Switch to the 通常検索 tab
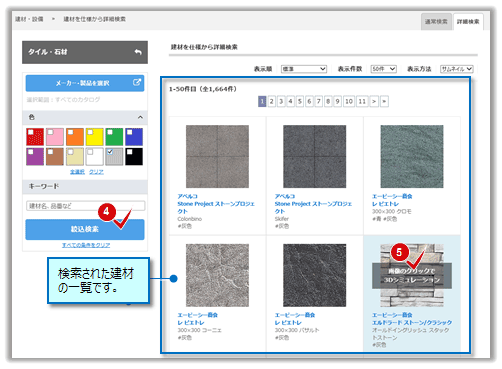This screenshot has height=369, width=502. [436, 22]
